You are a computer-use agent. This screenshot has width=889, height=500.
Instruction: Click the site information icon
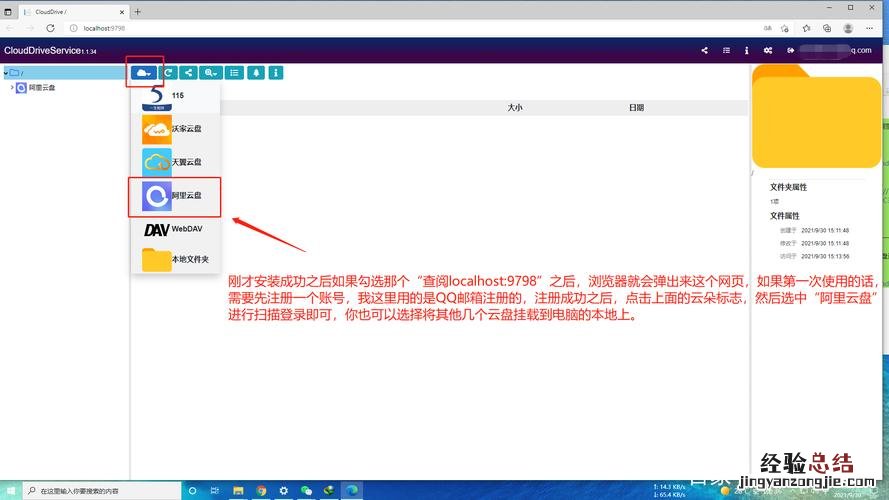pyautogui.click(x=74, y=28)
